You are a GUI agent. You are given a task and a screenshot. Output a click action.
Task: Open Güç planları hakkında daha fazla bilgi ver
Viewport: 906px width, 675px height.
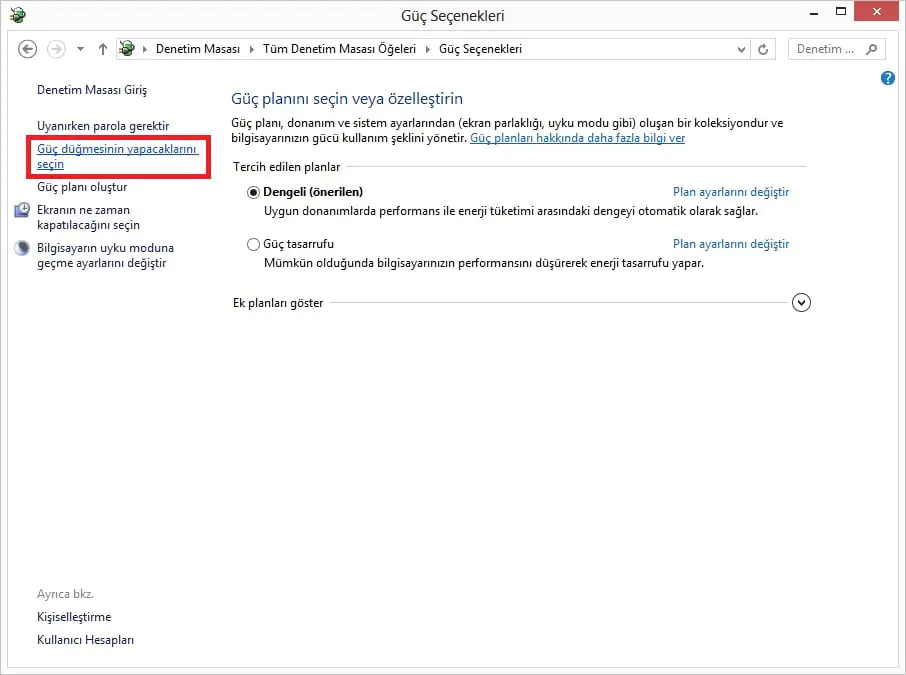pyautogui.click(x=578, y=137)
